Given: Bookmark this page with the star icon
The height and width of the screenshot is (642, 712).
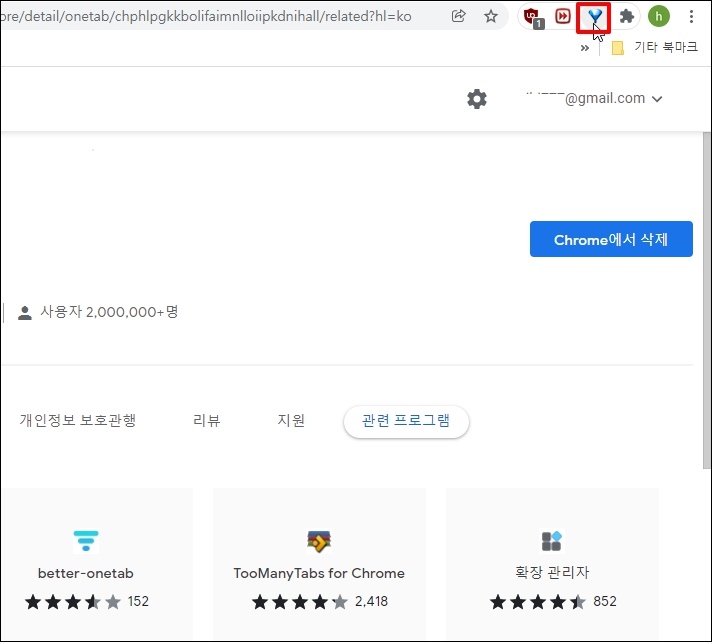Looking at the screenshot, I should click(491, 16).
